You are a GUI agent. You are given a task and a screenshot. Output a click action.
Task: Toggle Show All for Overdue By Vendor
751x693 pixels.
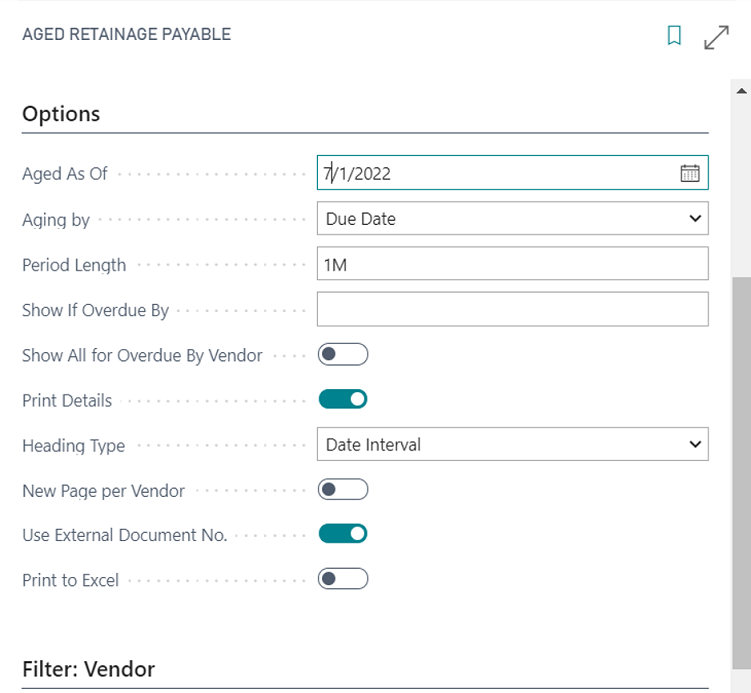click(343, 354)
